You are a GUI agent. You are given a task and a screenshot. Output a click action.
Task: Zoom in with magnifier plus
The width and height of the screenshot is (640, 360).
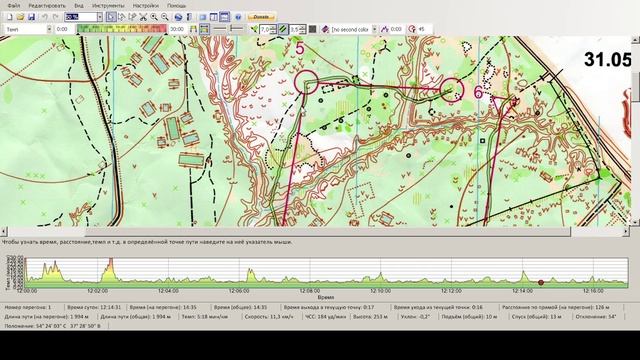point(154,17)
